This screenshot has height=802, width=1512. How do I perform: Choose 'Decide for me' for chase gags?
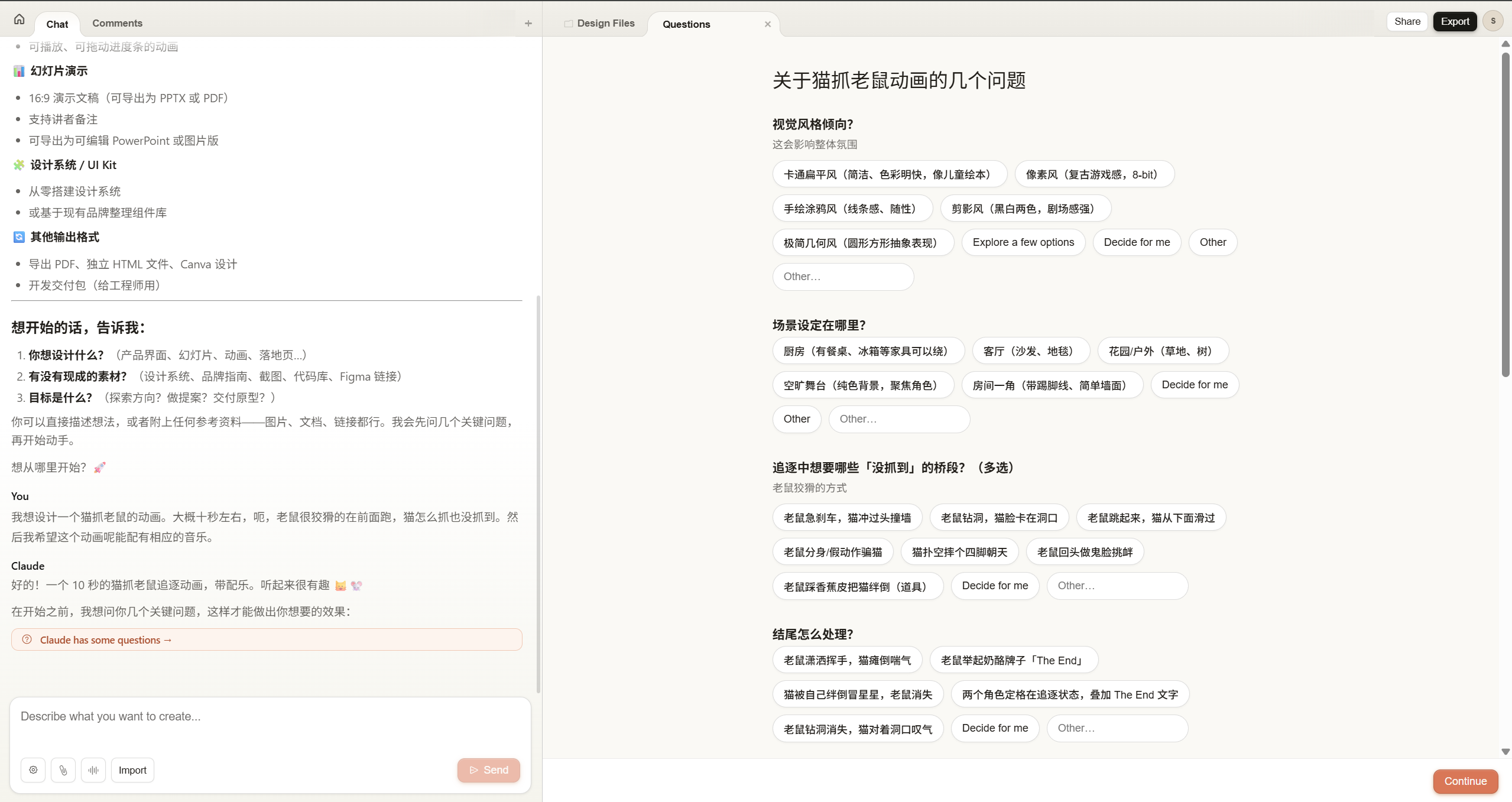pos(995,586)
